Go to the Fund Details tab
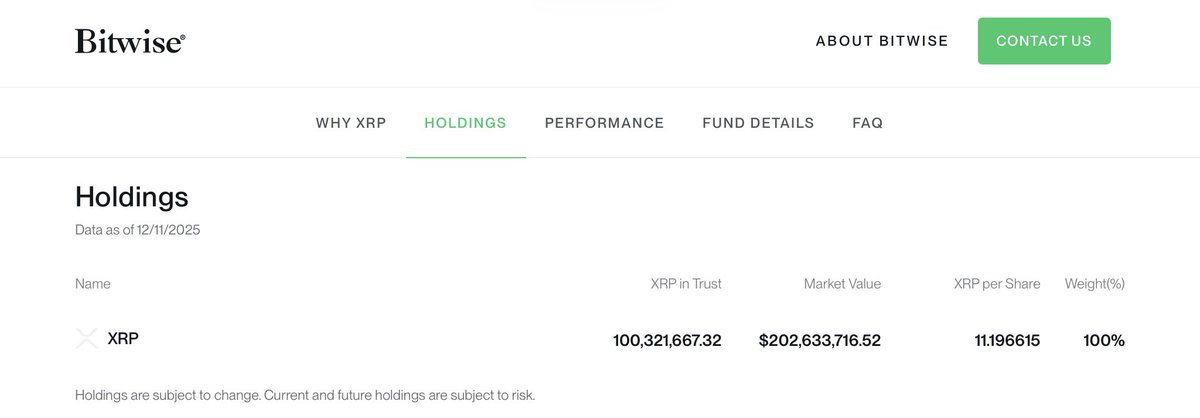This screenshot has width=1200, height=418. [x=758, y=123]
